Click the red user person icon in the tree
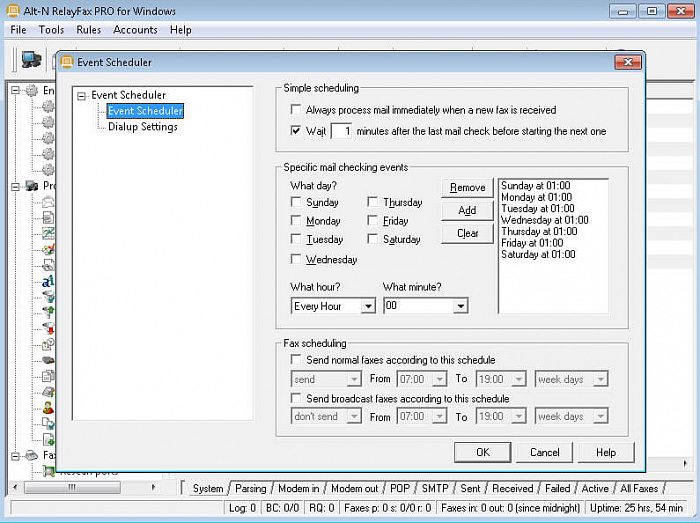This screenshot has height=523, width=700. coord(48,407)
